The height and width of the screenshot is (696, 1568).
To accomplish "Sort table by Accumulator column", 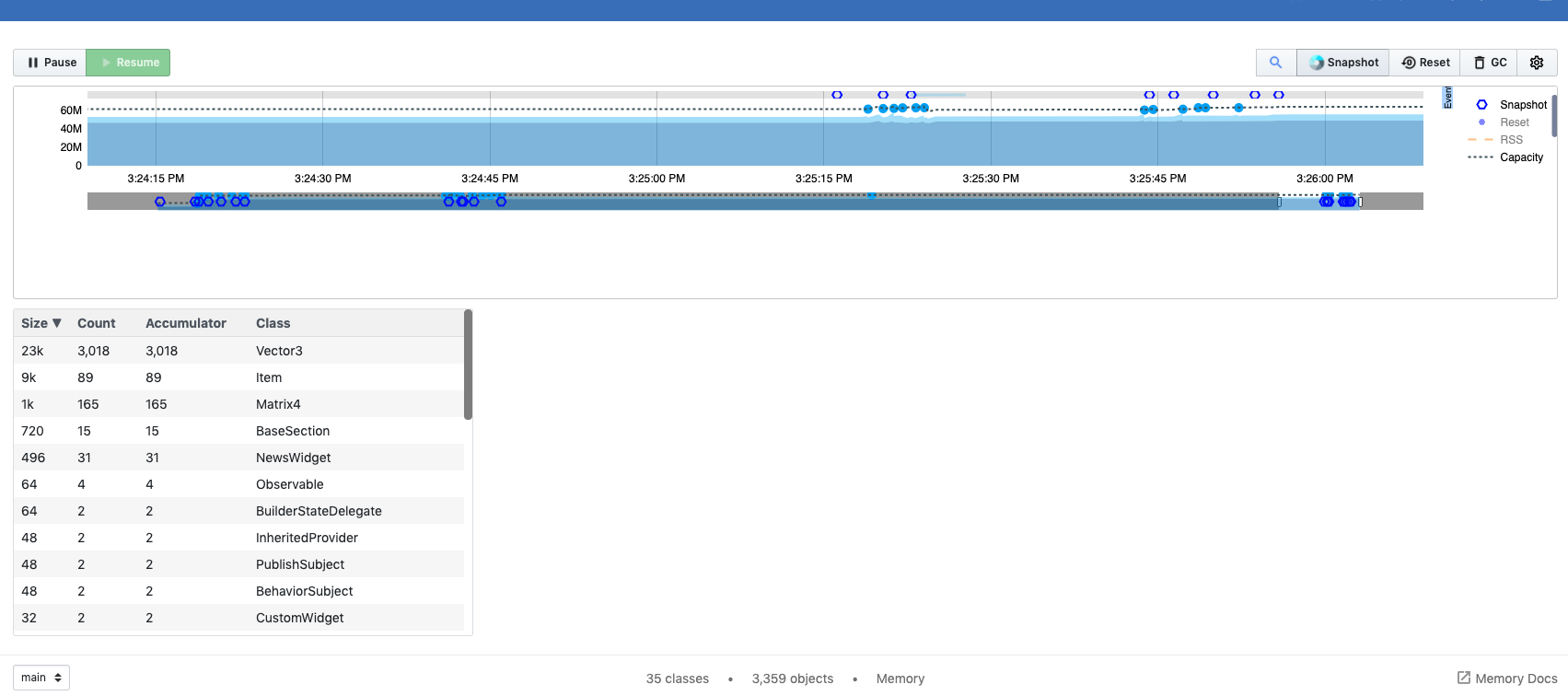I will tap(186, 323).
